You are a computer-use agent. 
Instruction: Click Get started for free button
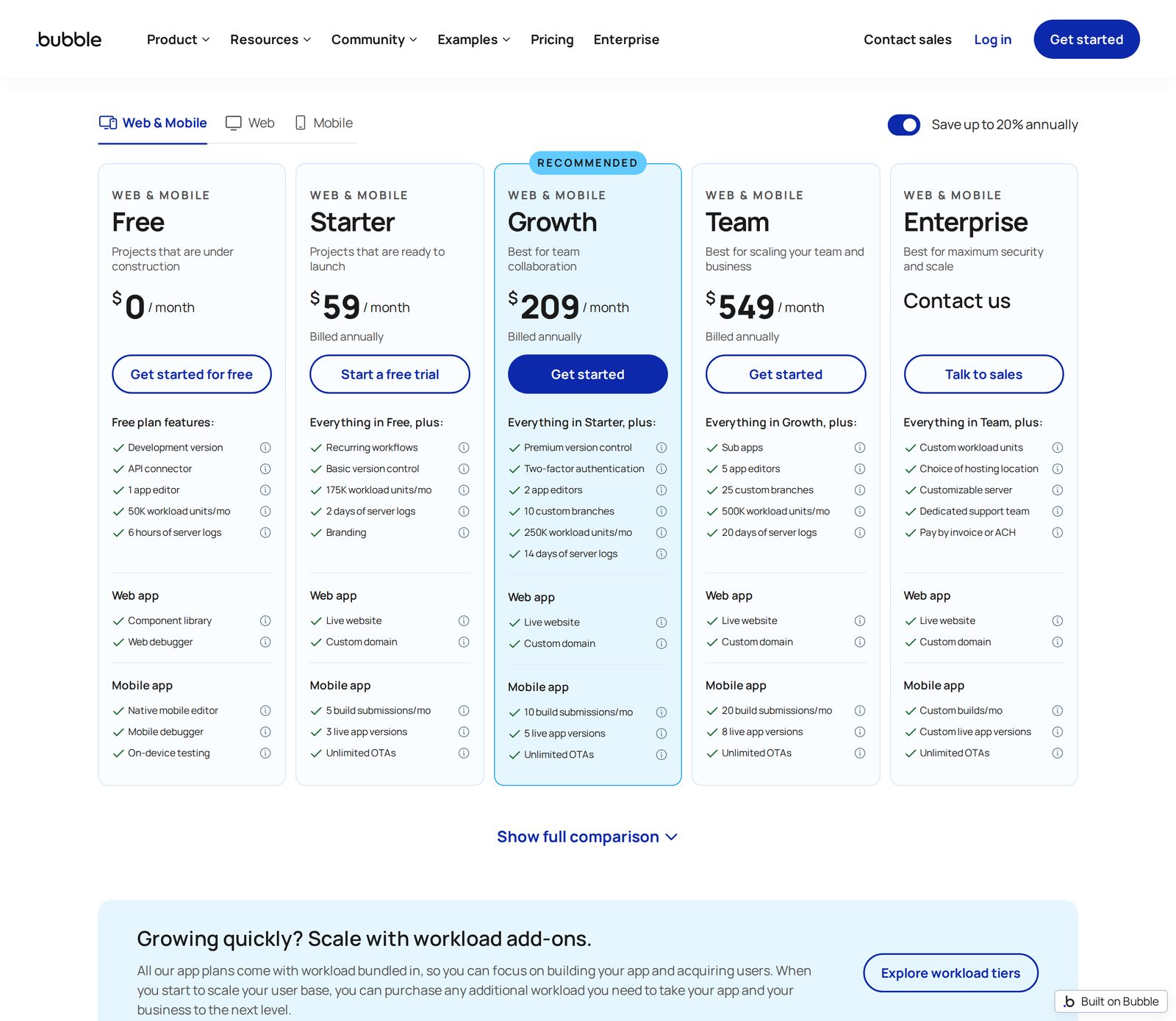click(x=192, y=375)
